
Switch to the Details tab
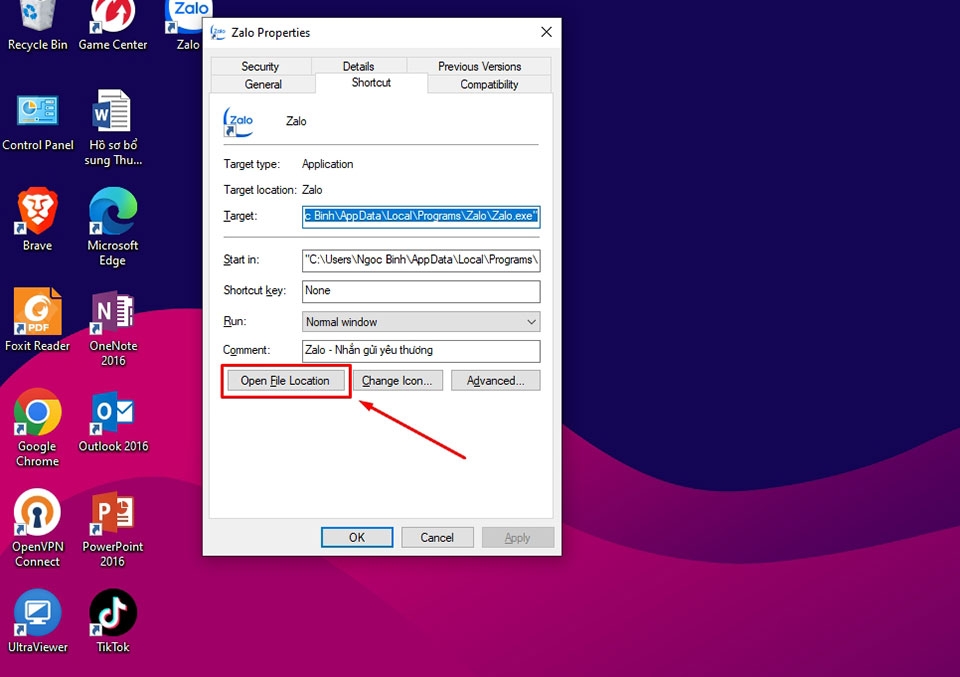pos(358,66)
